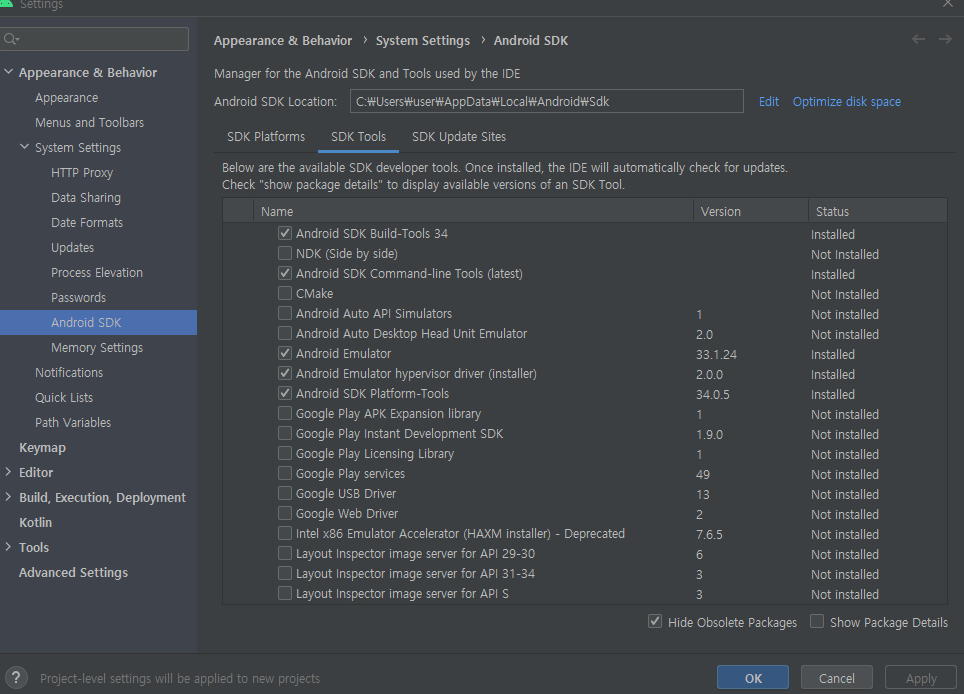Screen dimensions: 964x694
Task: Enable Google USB Driver checkbox
Action: pos(285,494)
